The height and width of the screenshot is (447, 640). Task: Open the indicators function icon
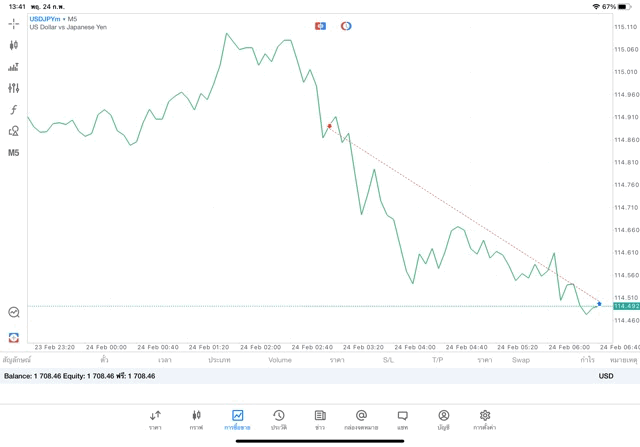14,110
